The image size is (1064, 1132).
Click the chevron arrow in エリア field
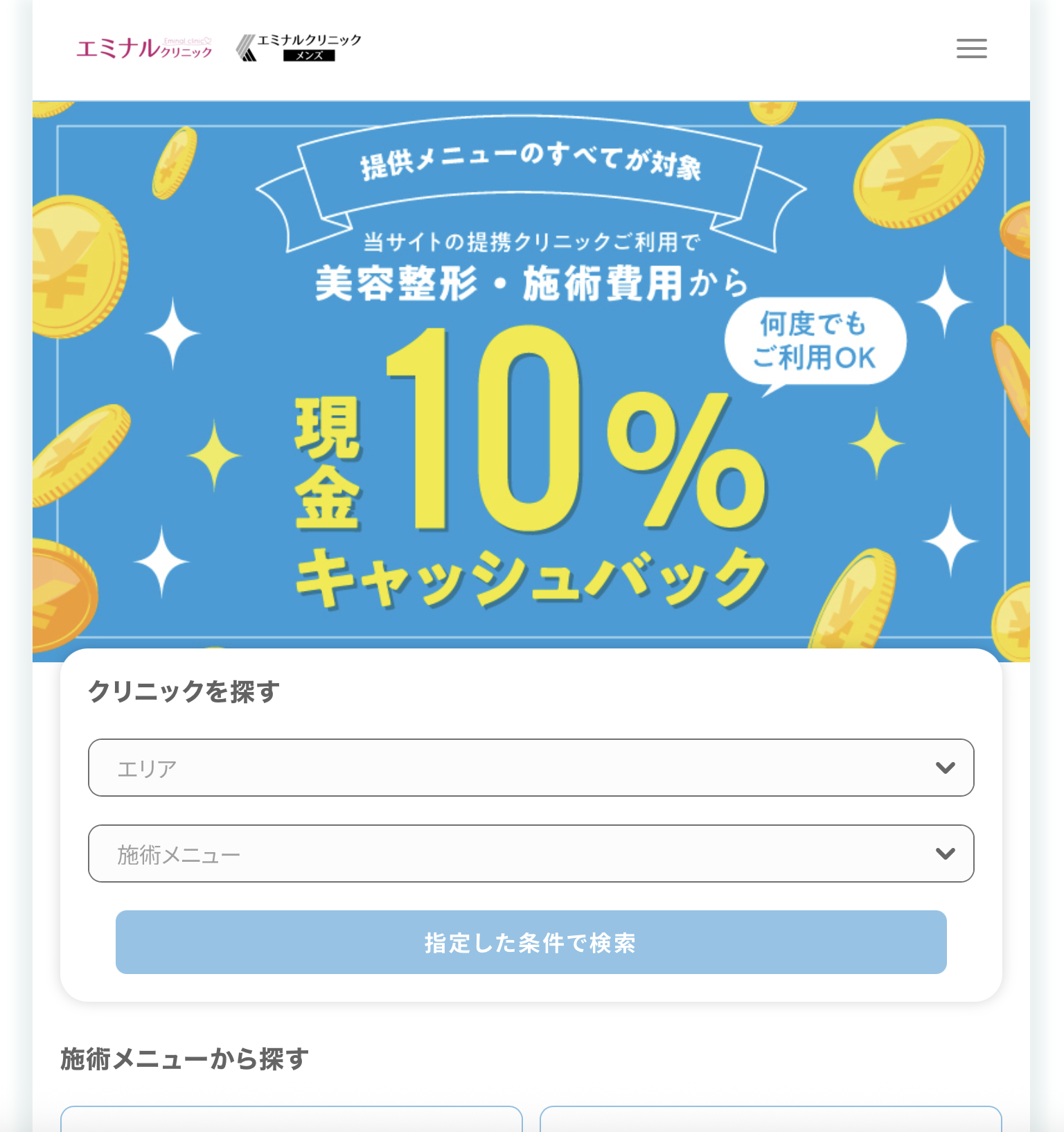(945, 768)
